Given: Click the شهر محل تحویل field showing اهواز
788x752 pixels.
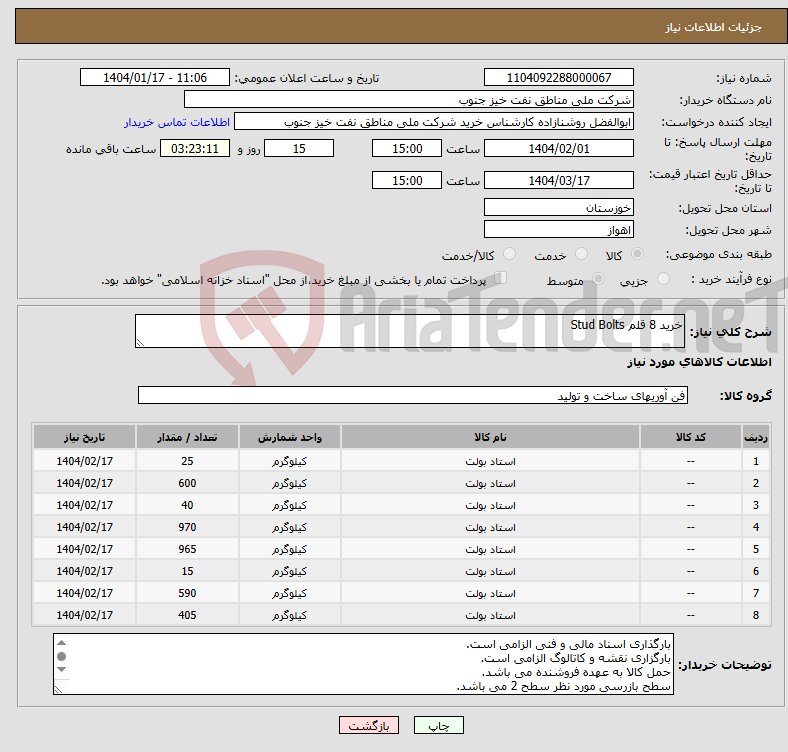Looking at the screenshot, I should tap(558, 229).
